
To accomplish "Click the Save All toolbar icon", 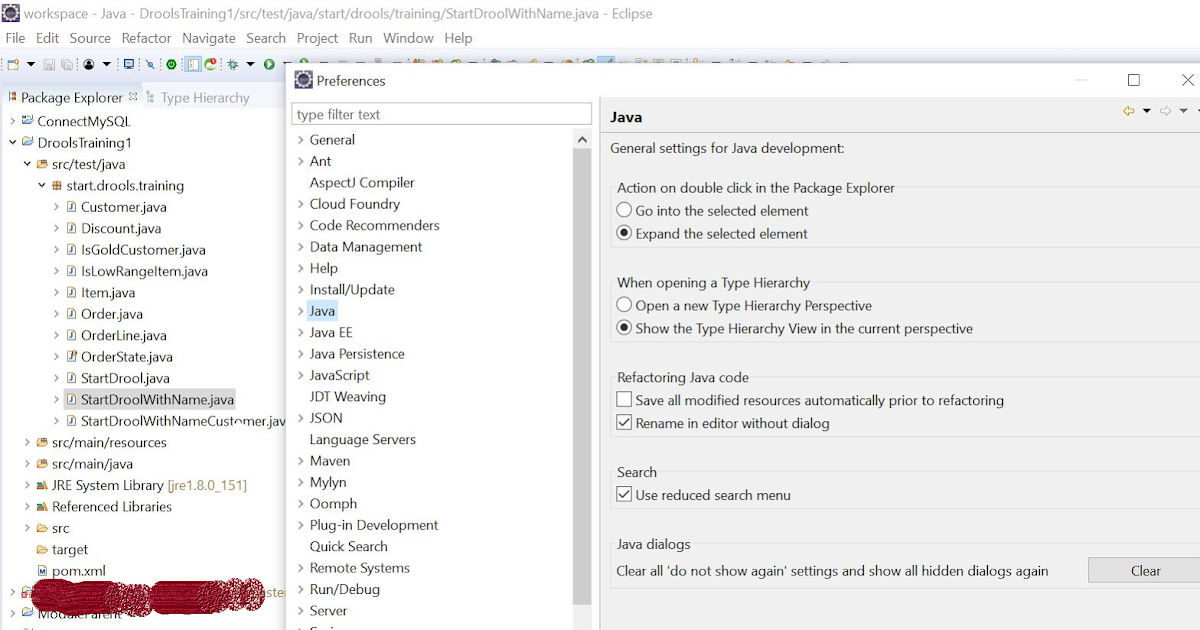I will coord(65,63).
